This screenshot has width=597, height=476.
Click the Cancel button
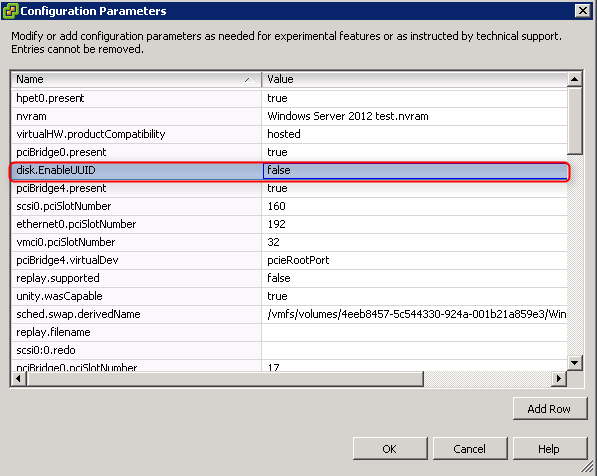click(x=470, y=449)
